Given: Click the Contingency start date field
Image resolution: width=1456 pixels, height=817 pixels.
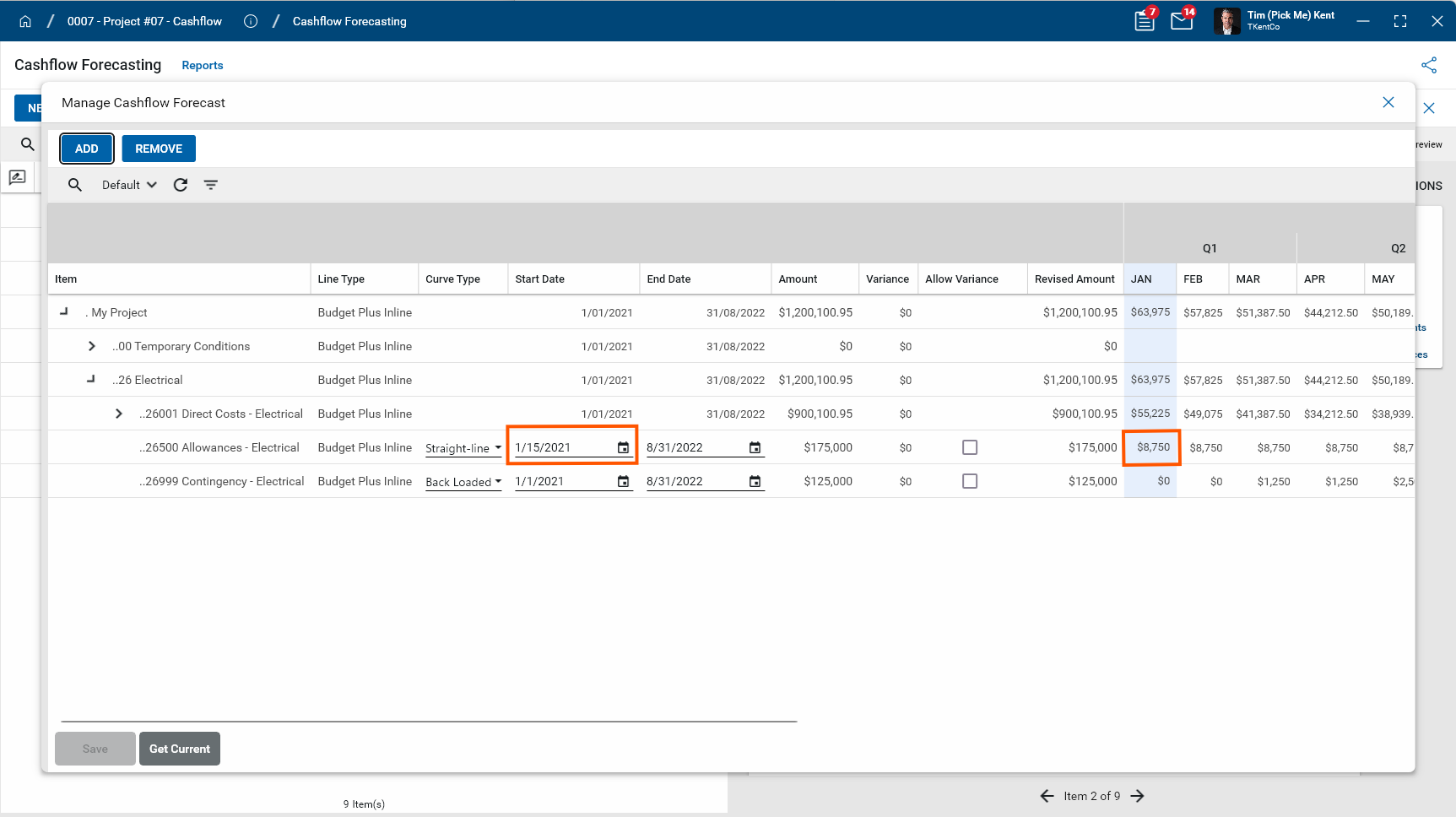Looking at the screenshot, I should click(563, 481).
